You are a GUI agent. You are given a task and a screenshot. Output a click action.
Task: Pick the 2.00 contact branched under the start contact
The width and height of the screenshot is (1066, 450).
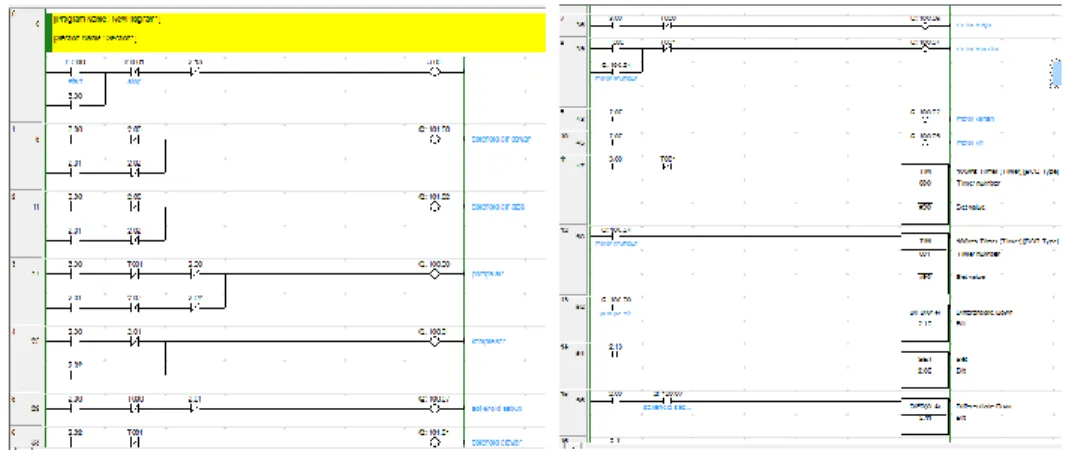pos(73,105)
